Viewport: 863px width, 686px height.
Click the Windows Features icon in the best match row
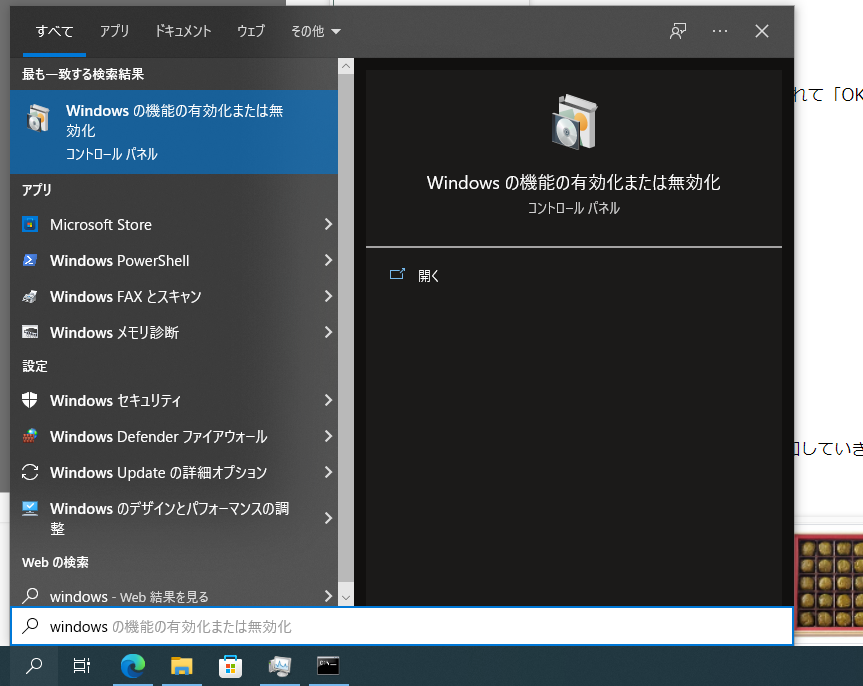tap(38, 117)
